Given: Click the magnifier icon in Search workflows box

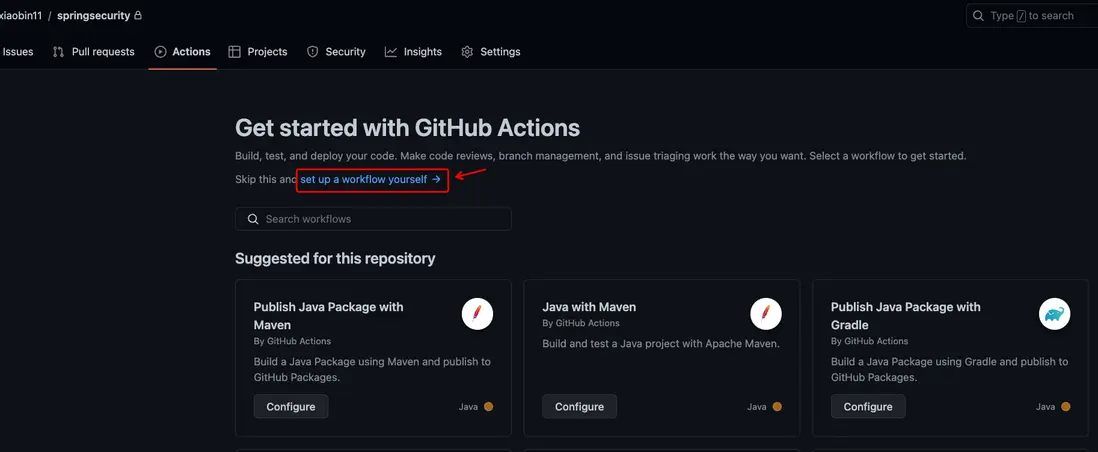Looking at the screenshot, I should [x=250, y=219].
